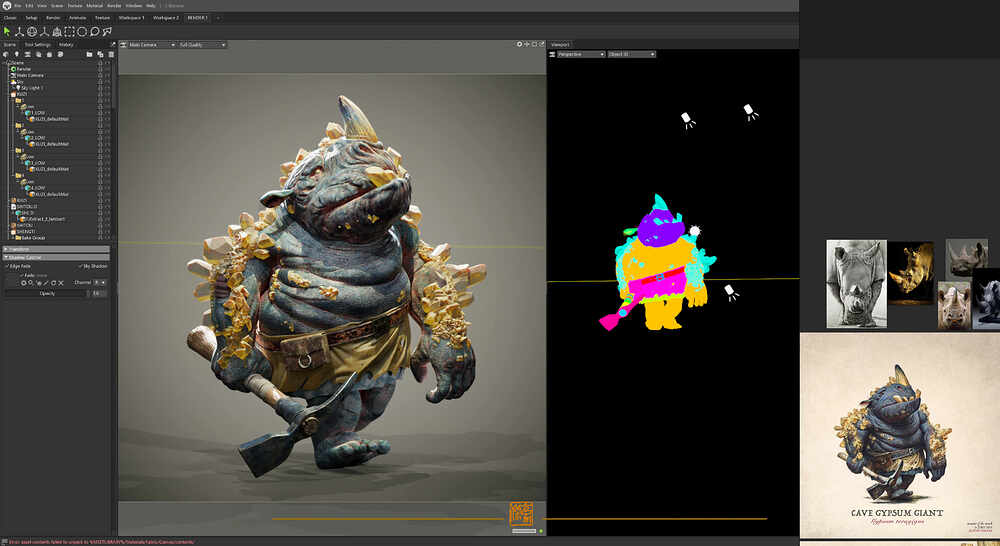This screenshot has width=1000, height=546.
Task: Select the dashed rectangle marquee tool
Action: point(70,31)
